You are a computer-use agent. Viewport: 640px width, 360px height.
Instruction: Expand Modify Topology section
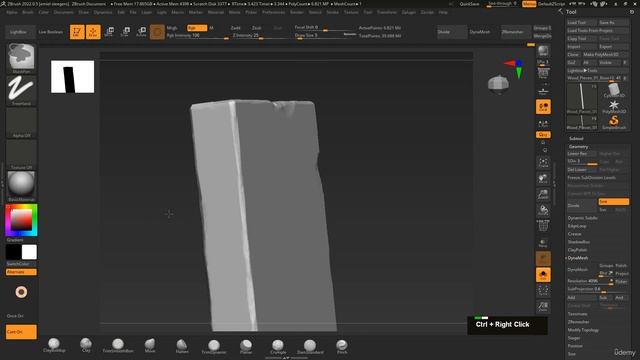pos(583,330)
